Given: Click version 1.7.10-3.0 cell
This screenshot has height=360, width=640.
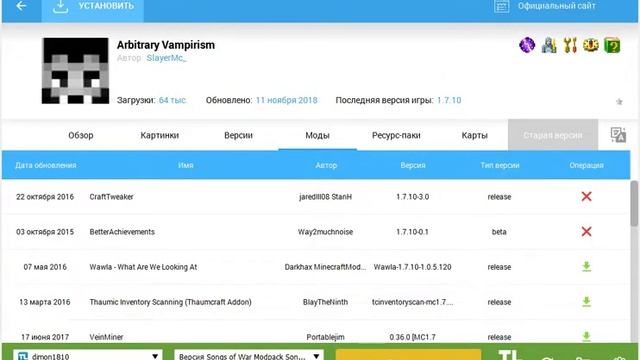Looking at the screenshot, I should pyautogui.click(x=413, y=197).
